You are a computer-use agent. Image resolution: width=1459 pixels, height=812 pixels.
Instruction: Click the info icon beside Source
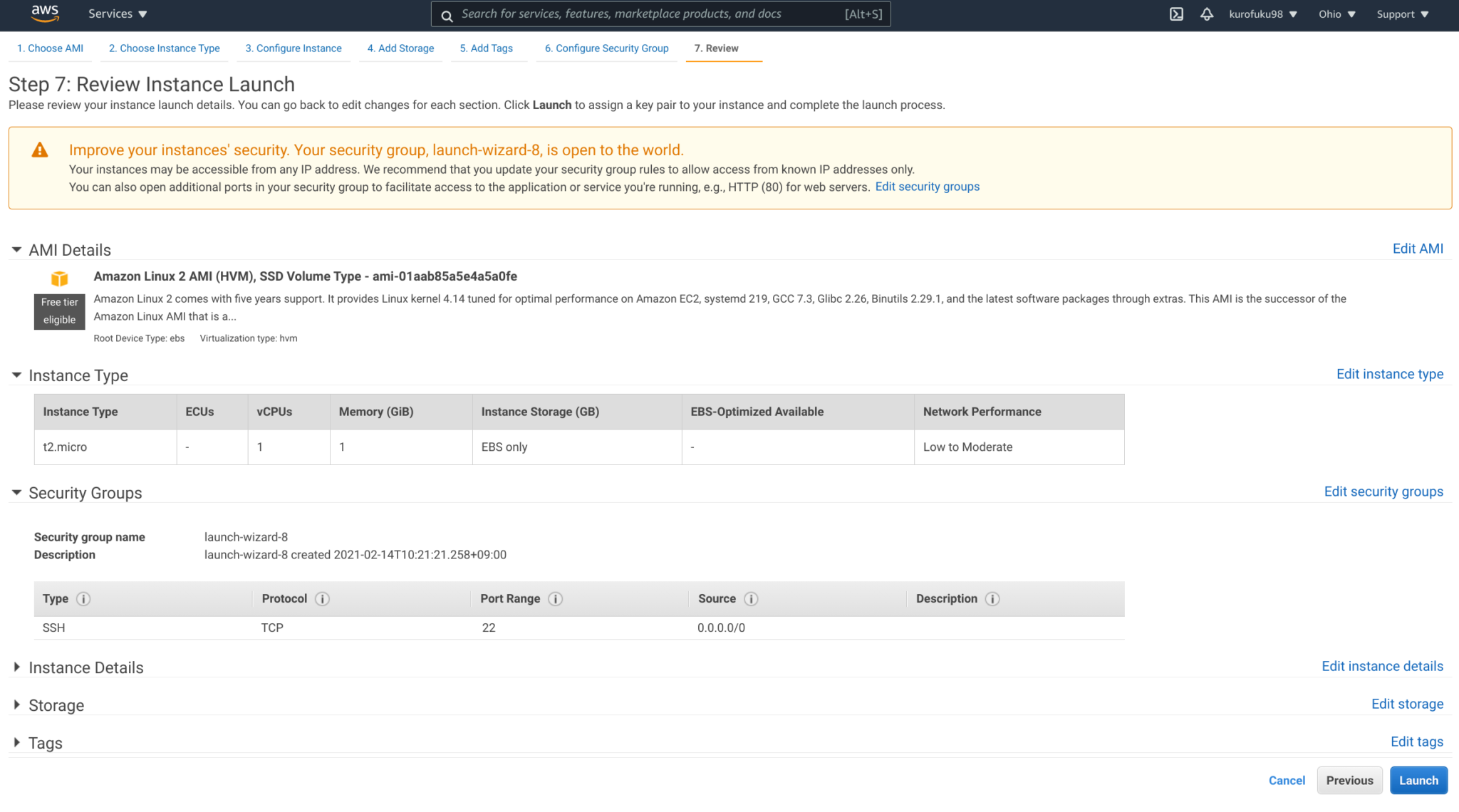click(x=750, y=599)
